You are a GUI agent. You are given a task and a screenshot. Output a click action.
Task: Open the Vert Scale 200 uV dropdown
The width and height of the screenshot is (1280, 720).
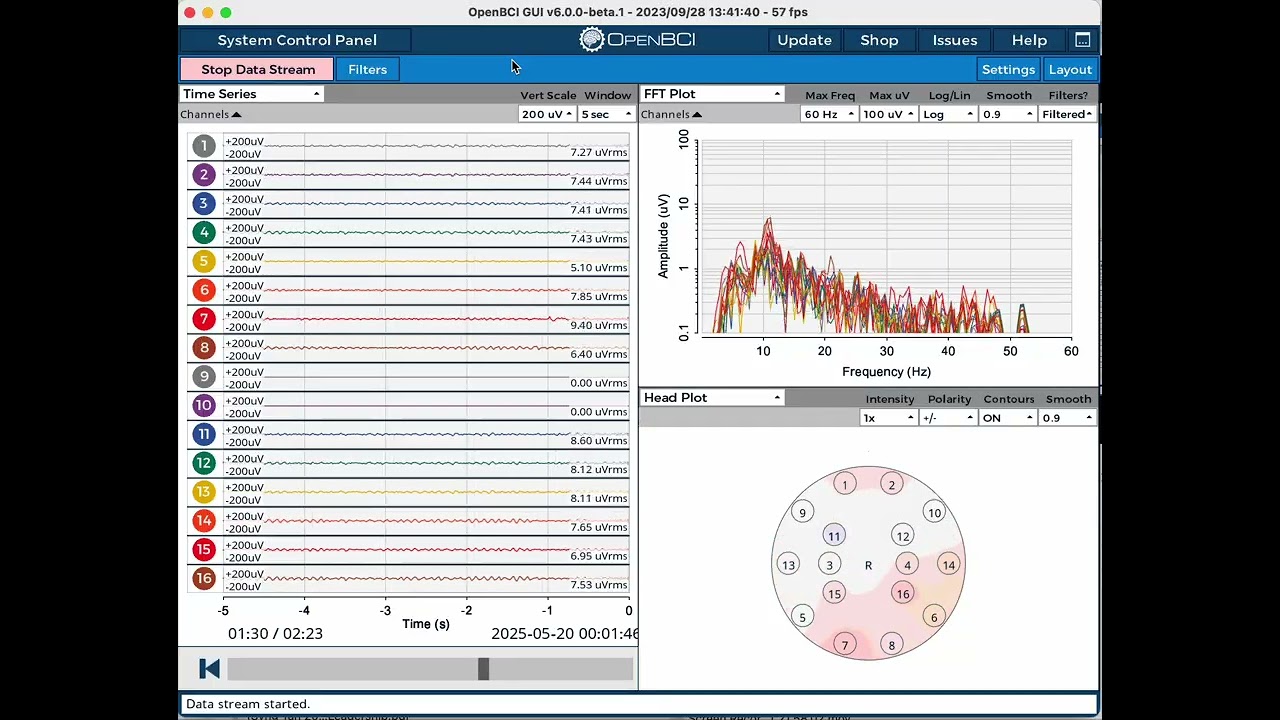coord(547,114)
